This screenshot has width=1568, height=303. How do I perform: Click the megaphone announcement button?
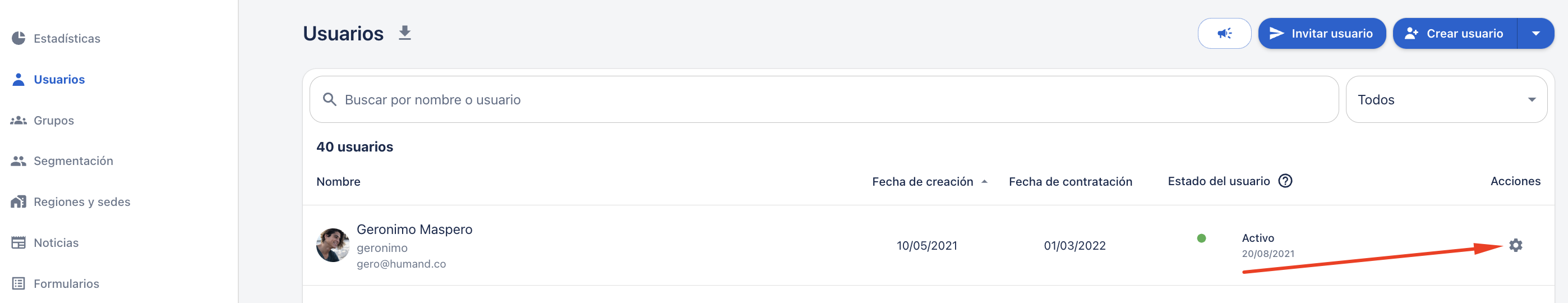click(x=1224, y=34)
